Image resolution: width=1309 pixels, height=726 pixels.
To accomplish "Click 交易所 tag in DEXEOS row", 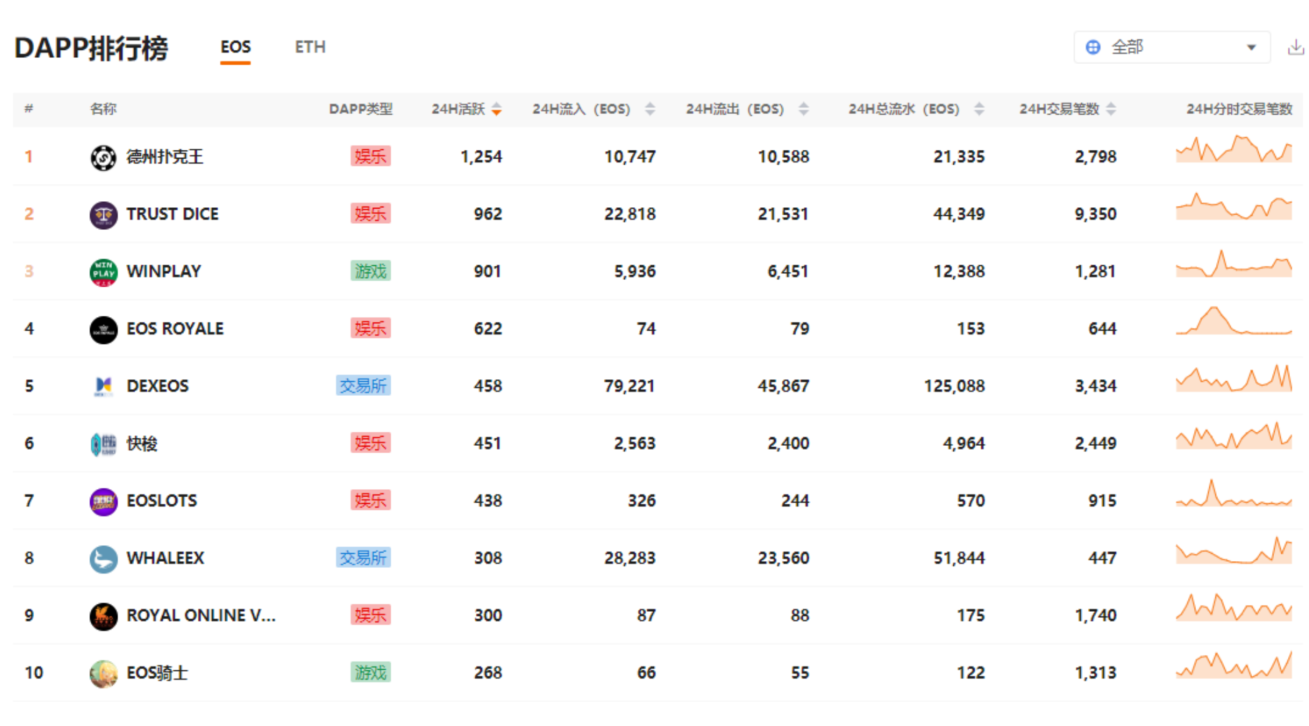I will point(363,386).
